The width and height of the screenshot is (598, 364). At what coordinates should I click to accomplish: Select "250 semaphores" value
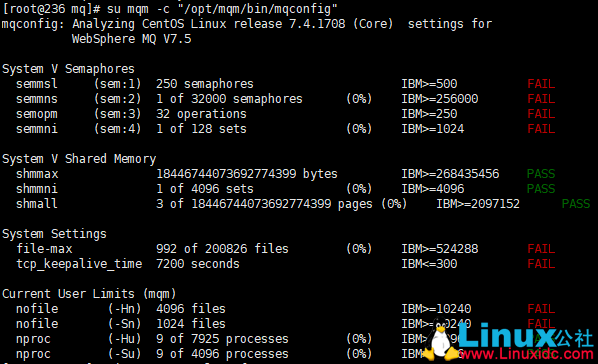click(x=205, y=84)
